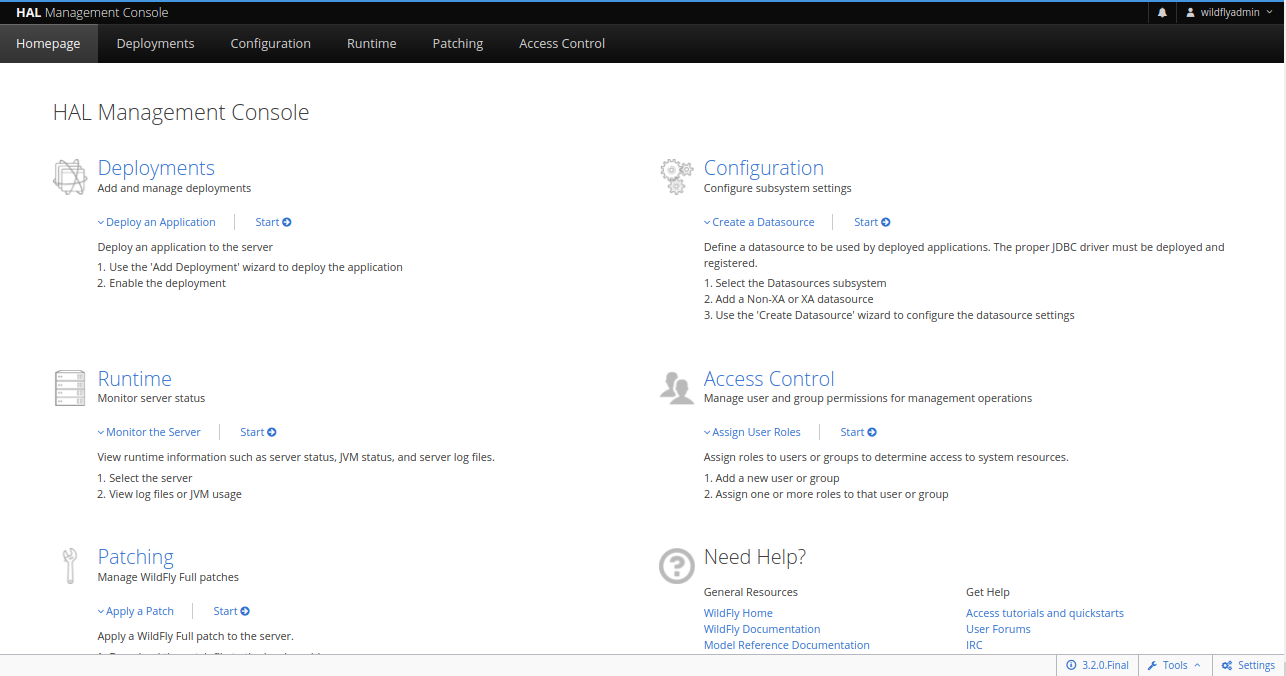Start the Monitor the Server task
The width and height of the screenshot is (1286, 676).
(258, 432)
